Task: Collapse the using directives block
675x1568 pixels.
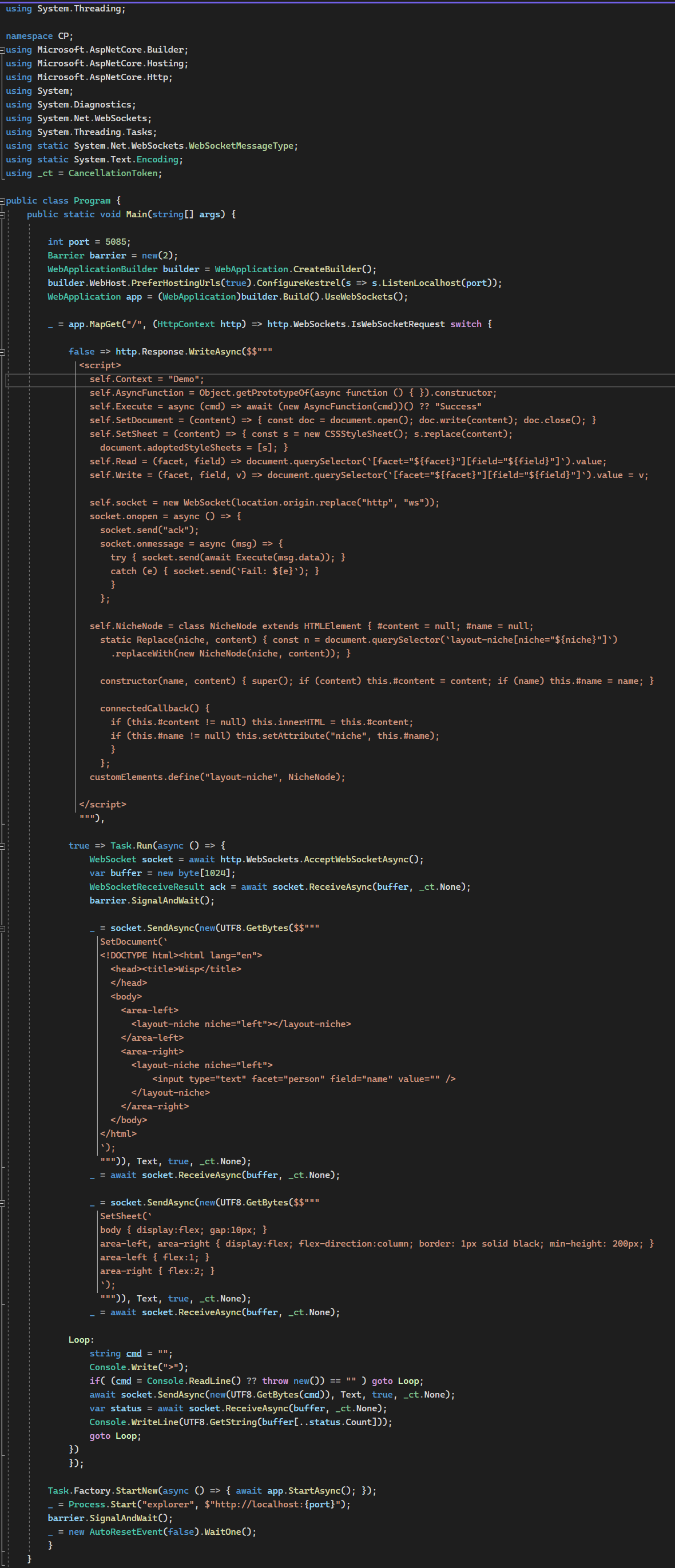Action: tap(2, 50)
